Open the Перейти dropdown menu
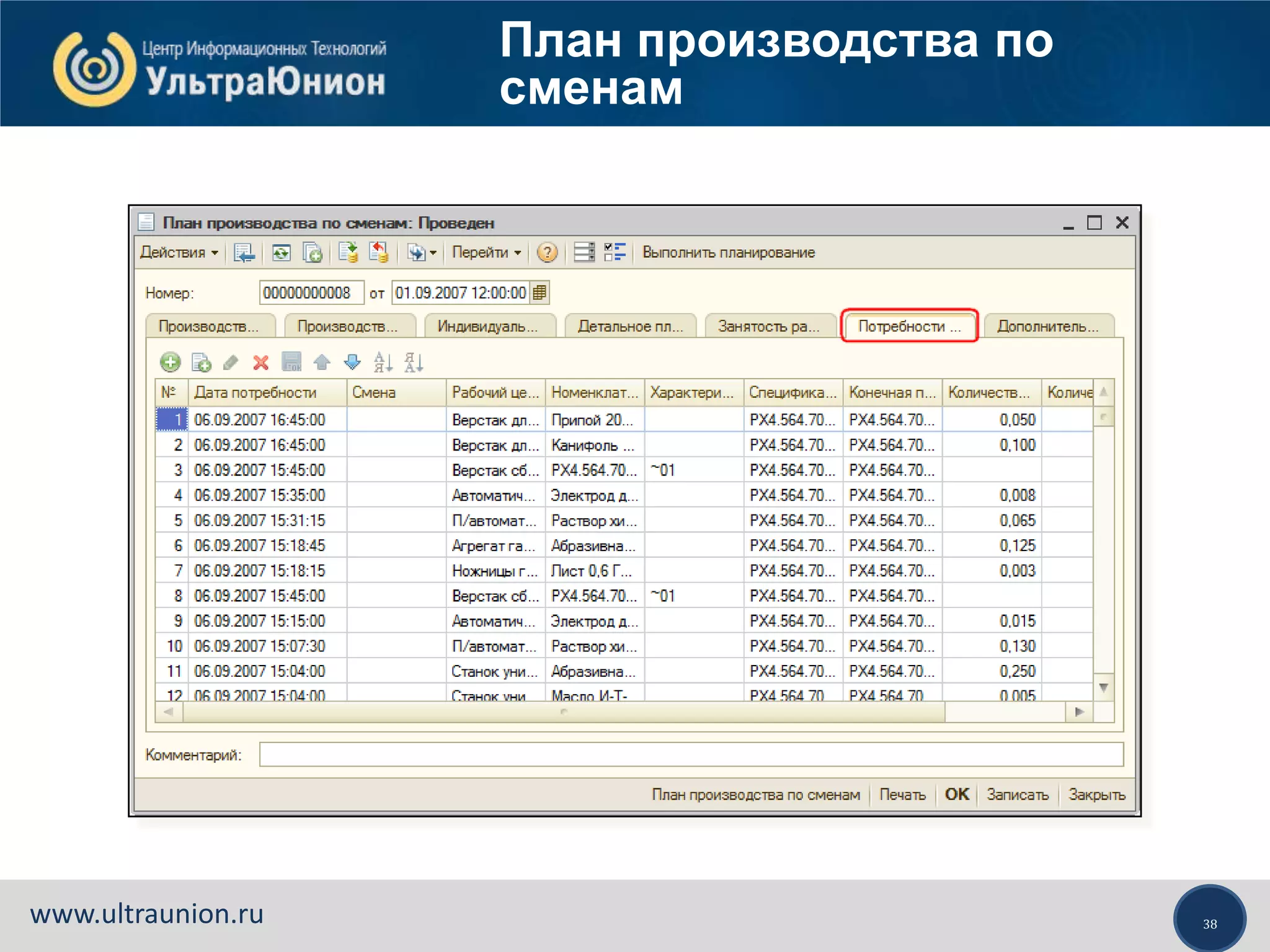 [486, 252]
